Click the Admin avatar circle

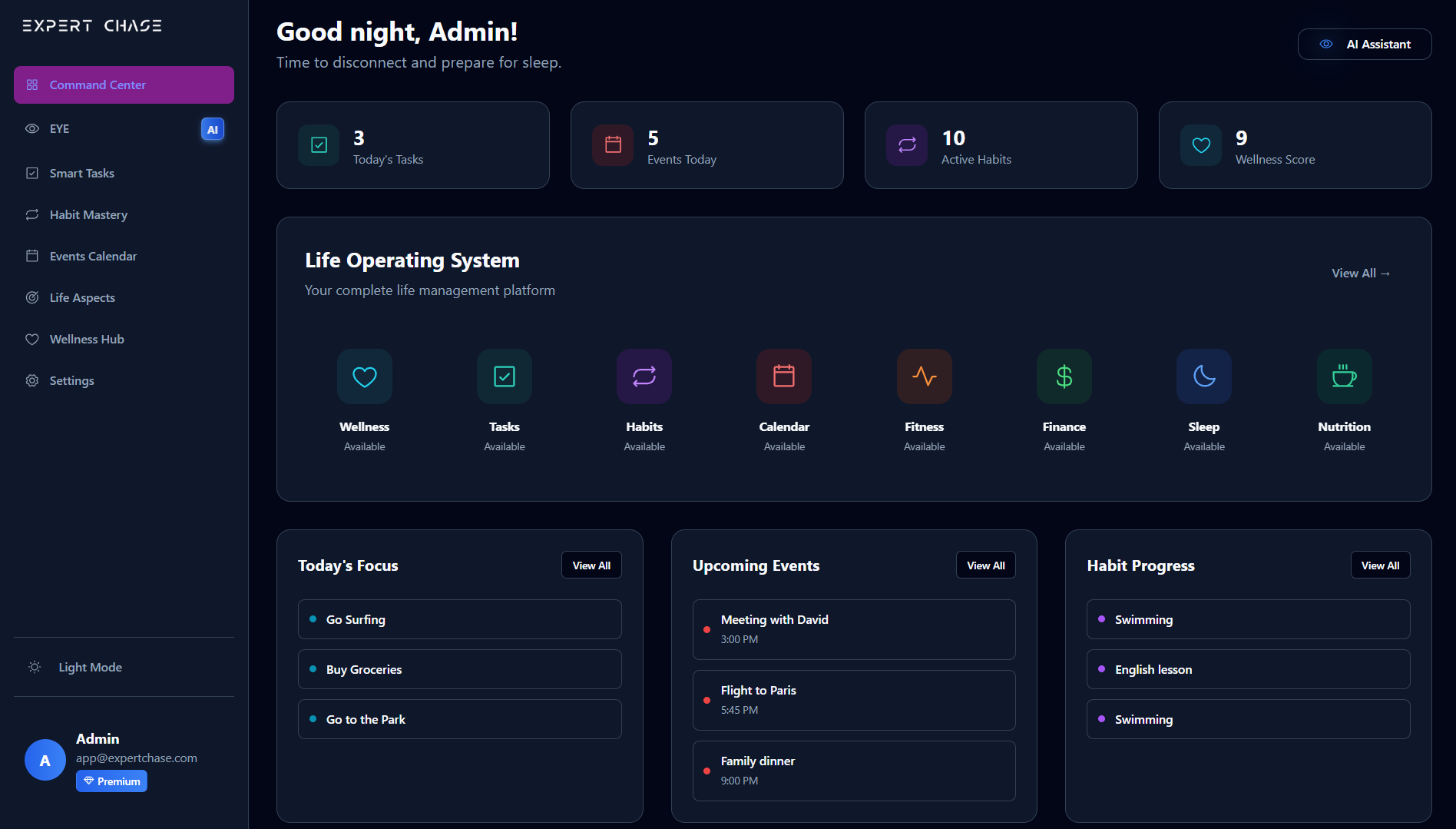pyautogui.click(x=45, y=760)
